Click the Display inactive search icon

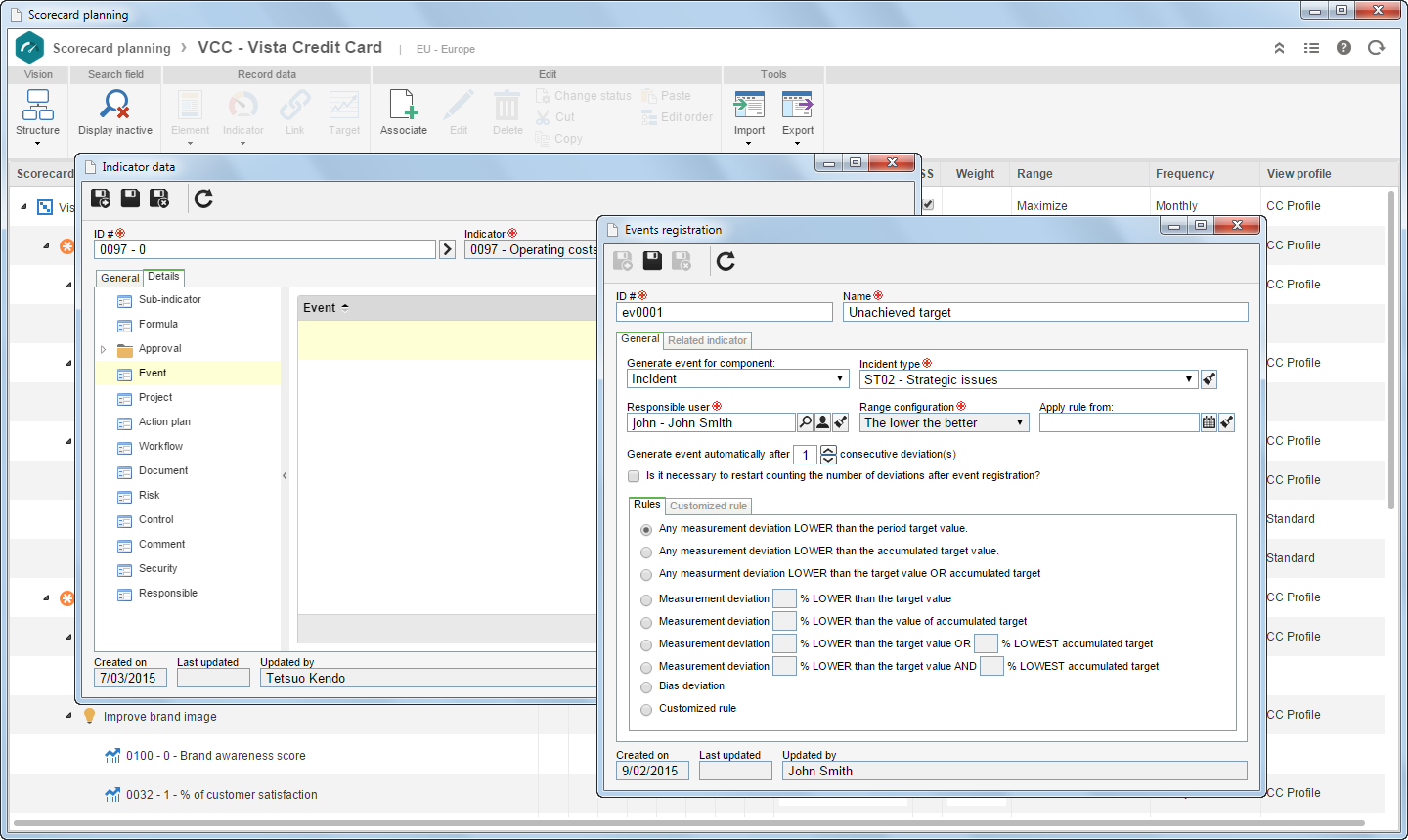point(115,104)
